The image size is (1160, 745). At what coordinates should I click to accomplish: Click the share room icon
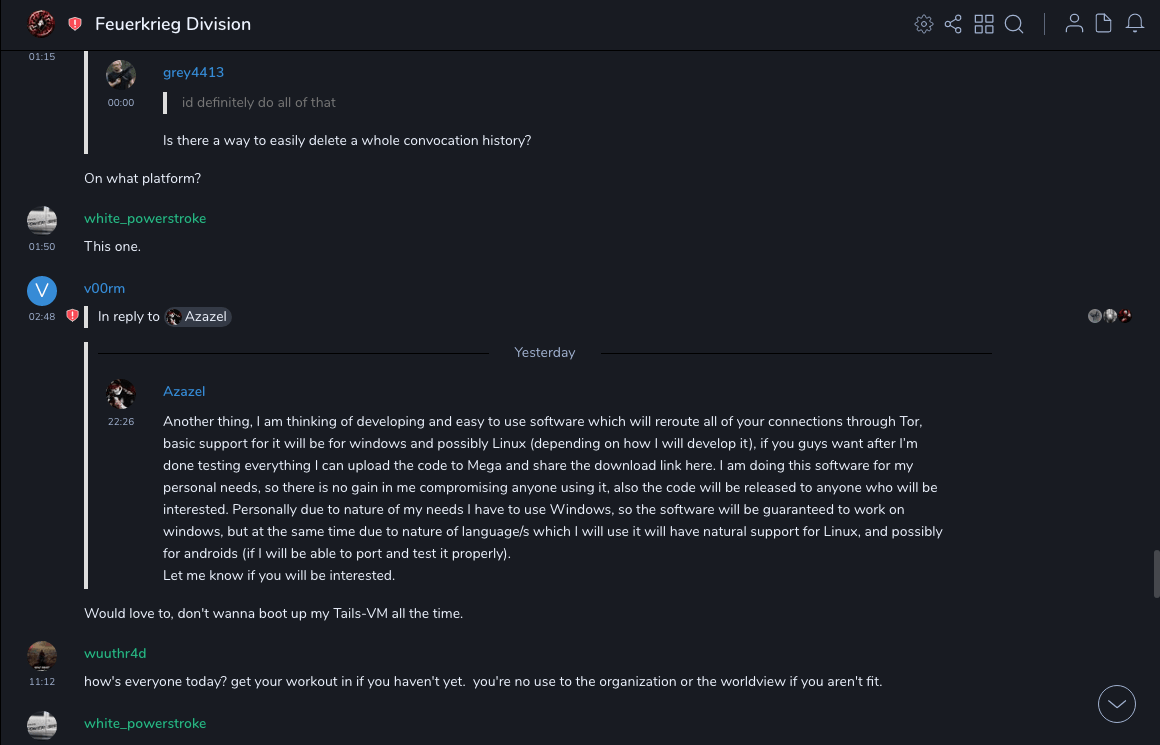point(953,24)
